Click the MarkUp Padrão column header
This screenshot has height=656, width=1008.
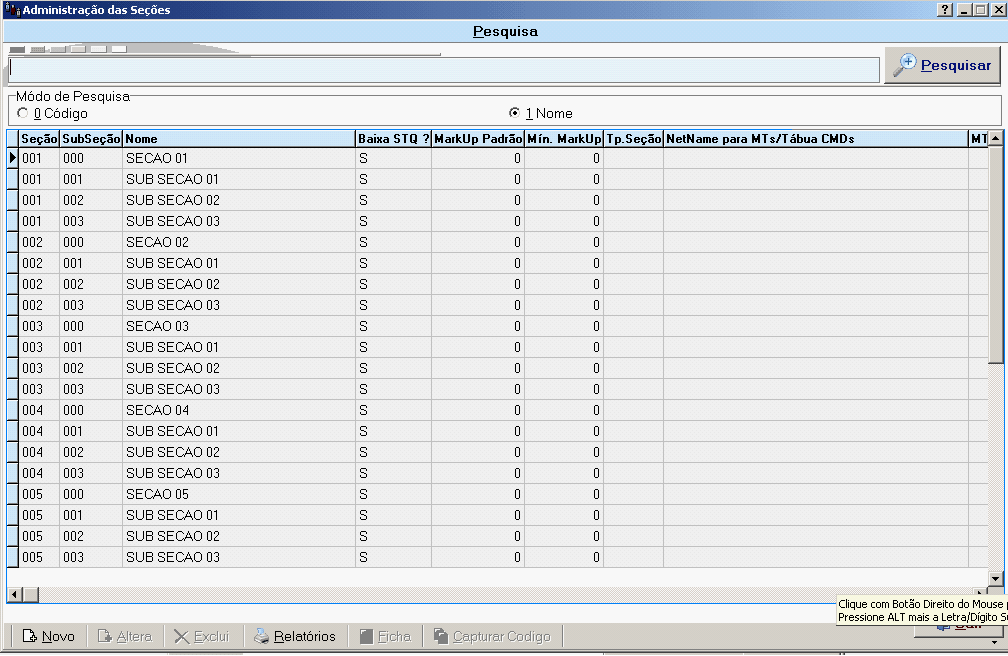point(478,139)
